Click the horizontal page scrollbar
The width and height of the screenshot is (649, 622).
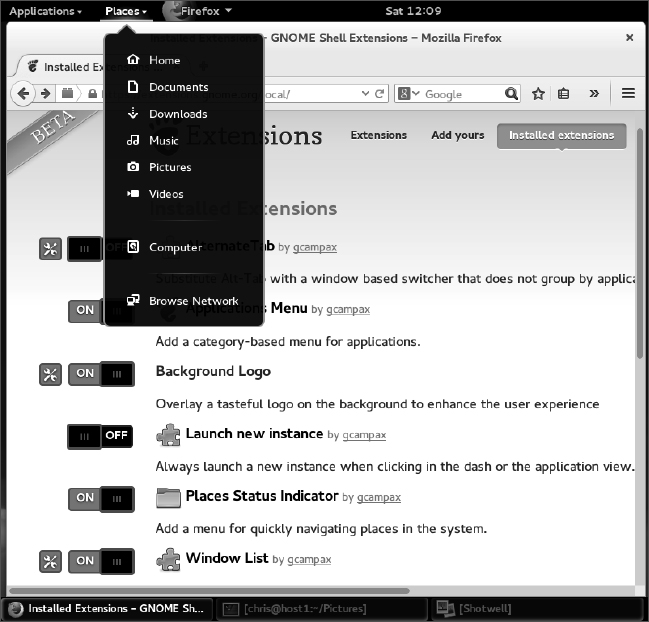pos(210,591)
